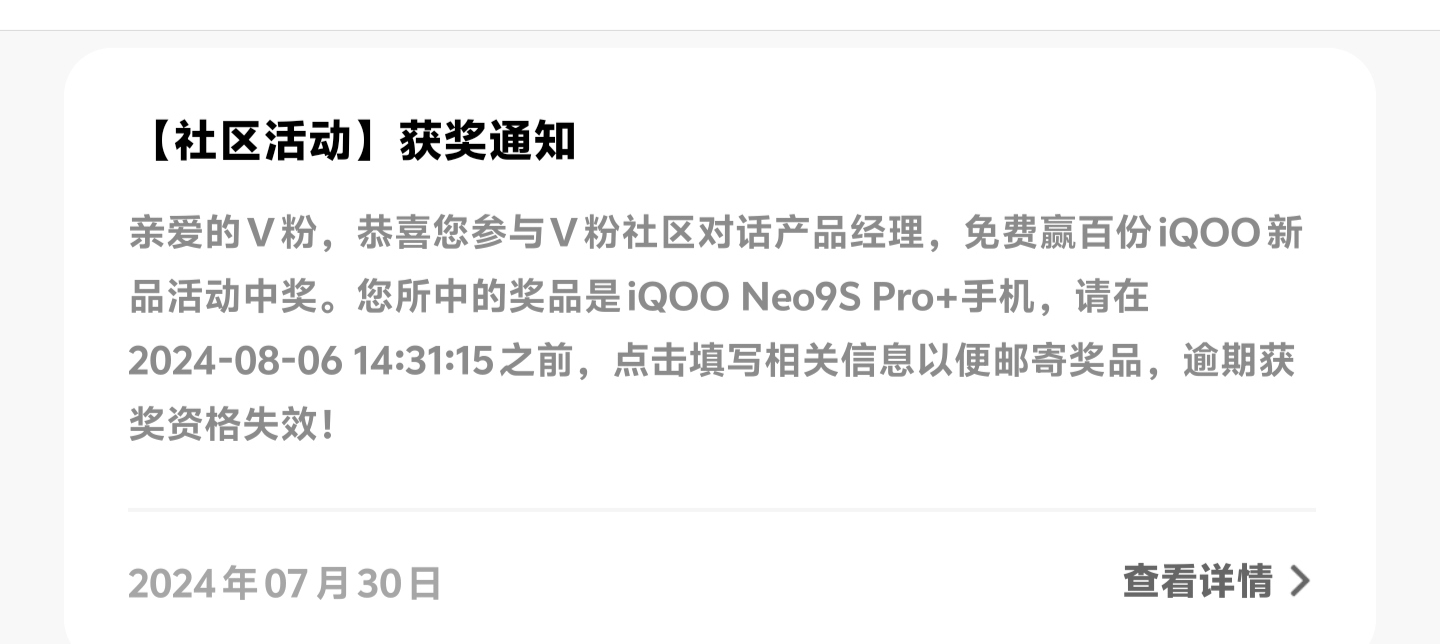
Task: Tap the chevron arrow beside 查看详情
Action: (1299, 580)
